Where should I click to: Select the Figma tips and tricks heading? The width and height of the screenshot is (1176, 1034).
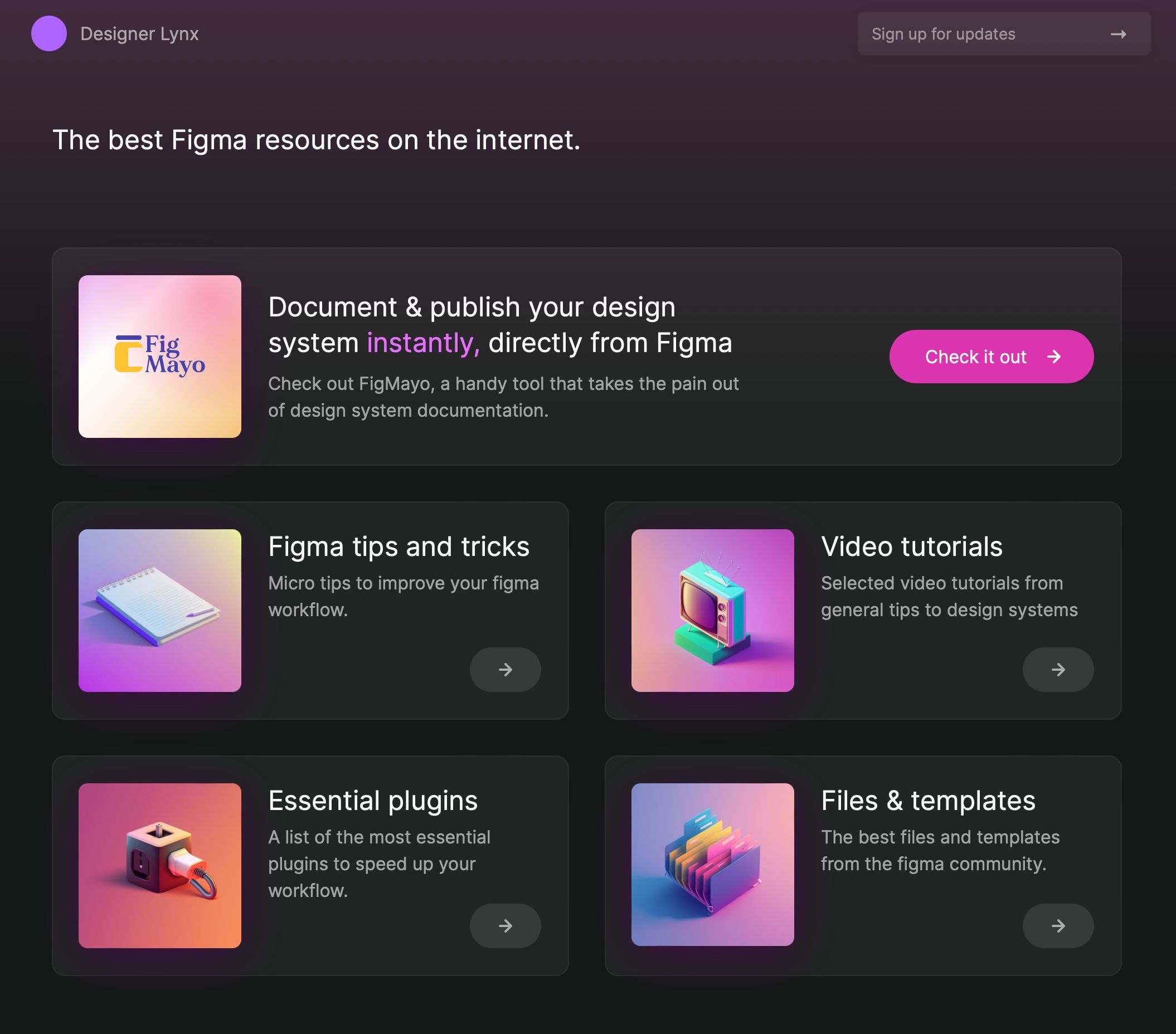pyautogui.click(x=399, y=547)
